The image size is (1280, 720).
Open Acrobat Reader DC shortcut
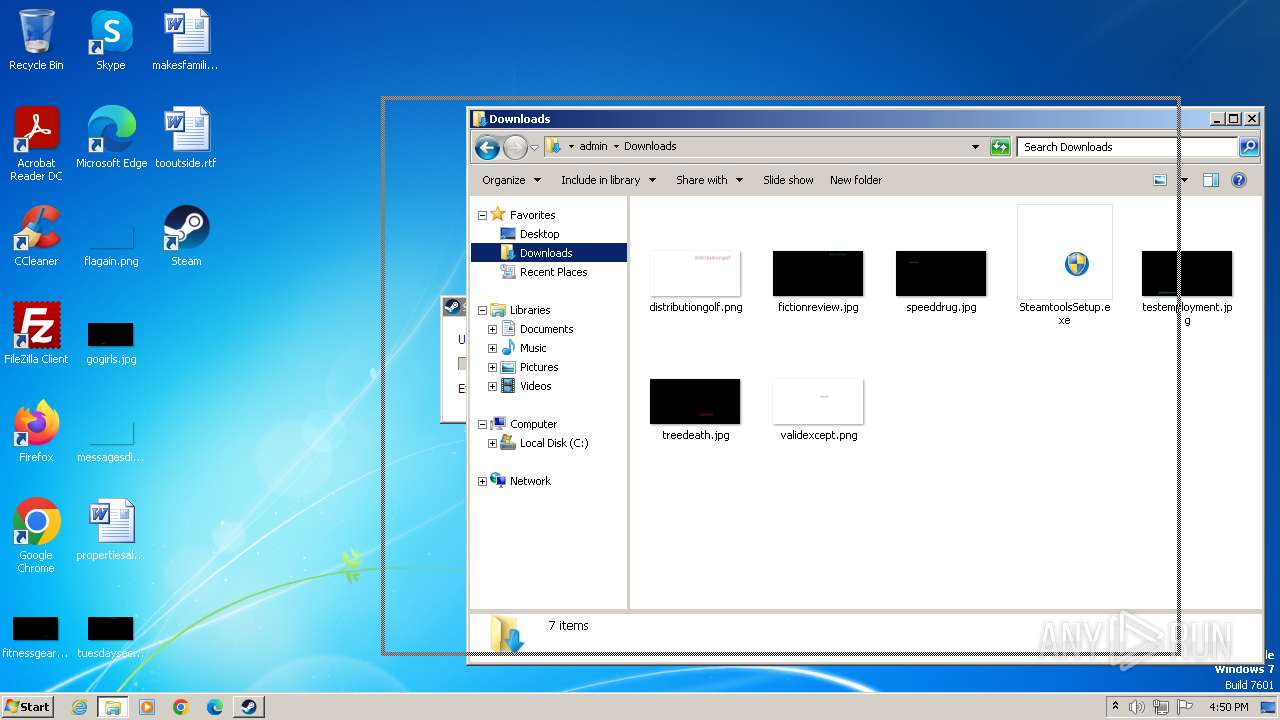coord(36,143)
